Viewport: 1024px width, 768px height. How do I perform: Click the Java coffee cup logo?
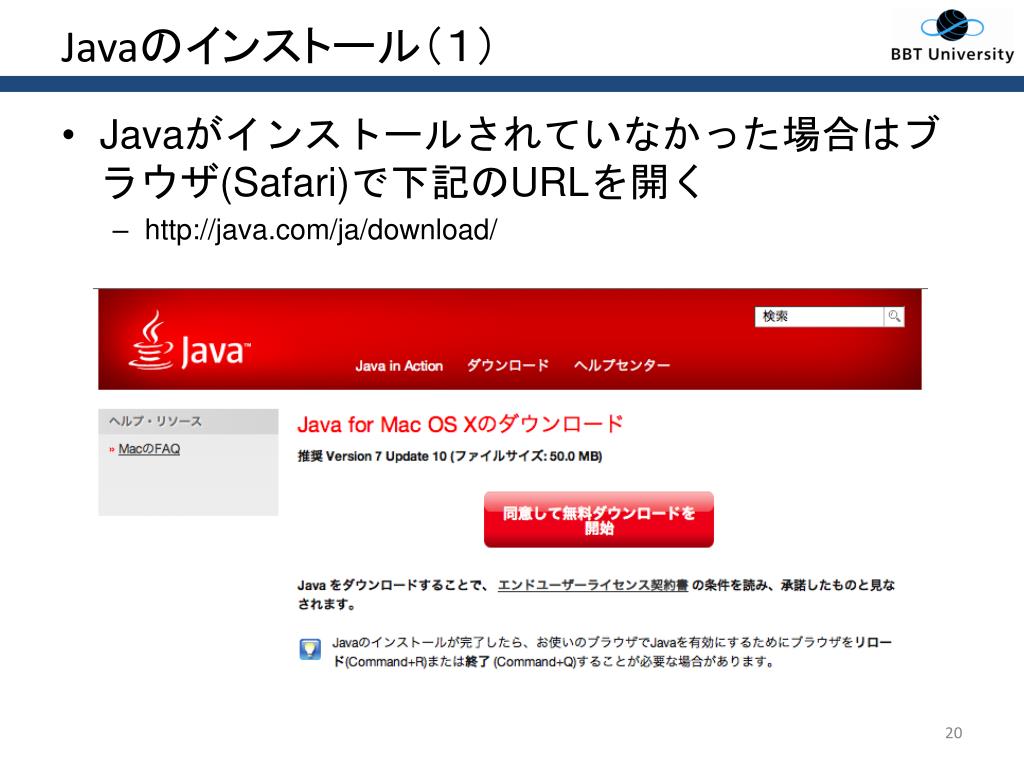click(152, 340)
